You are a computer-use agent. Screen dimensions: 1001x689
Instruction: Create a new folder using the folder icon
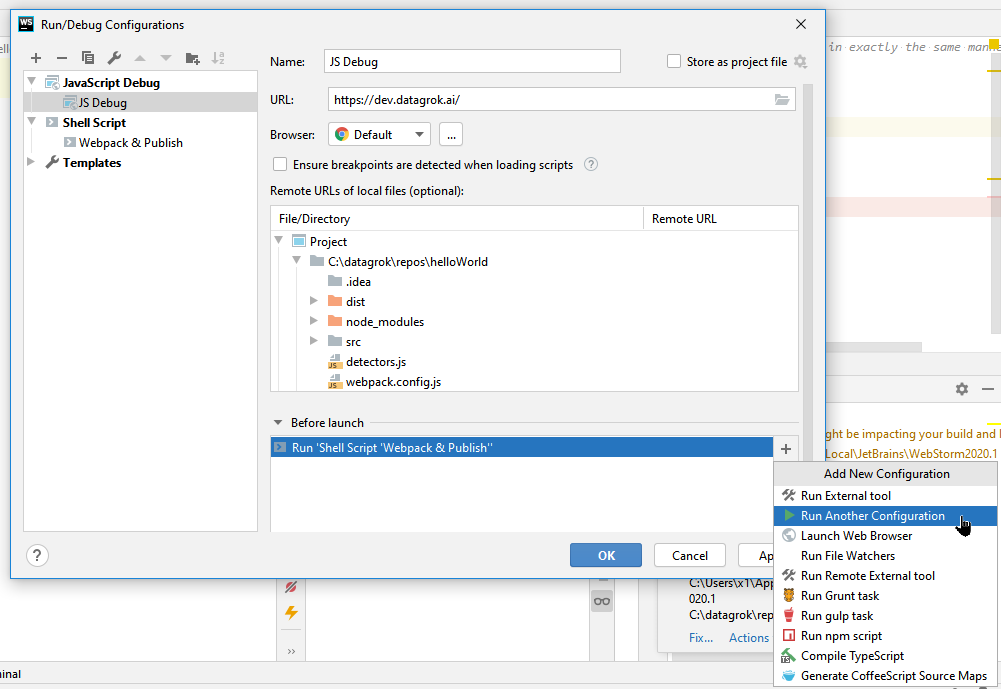point(192,58)
